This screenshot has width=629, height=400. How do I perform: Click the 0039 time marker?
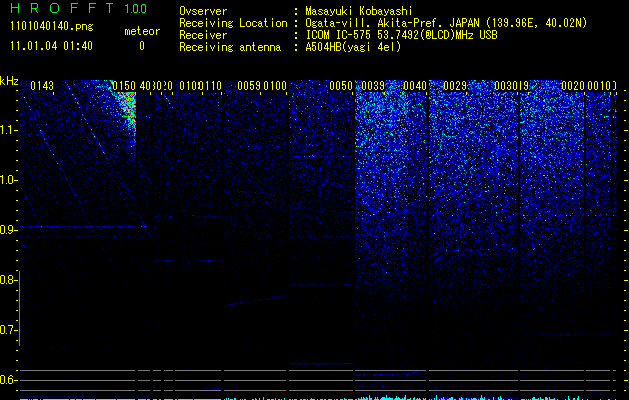tap(373, 86)
